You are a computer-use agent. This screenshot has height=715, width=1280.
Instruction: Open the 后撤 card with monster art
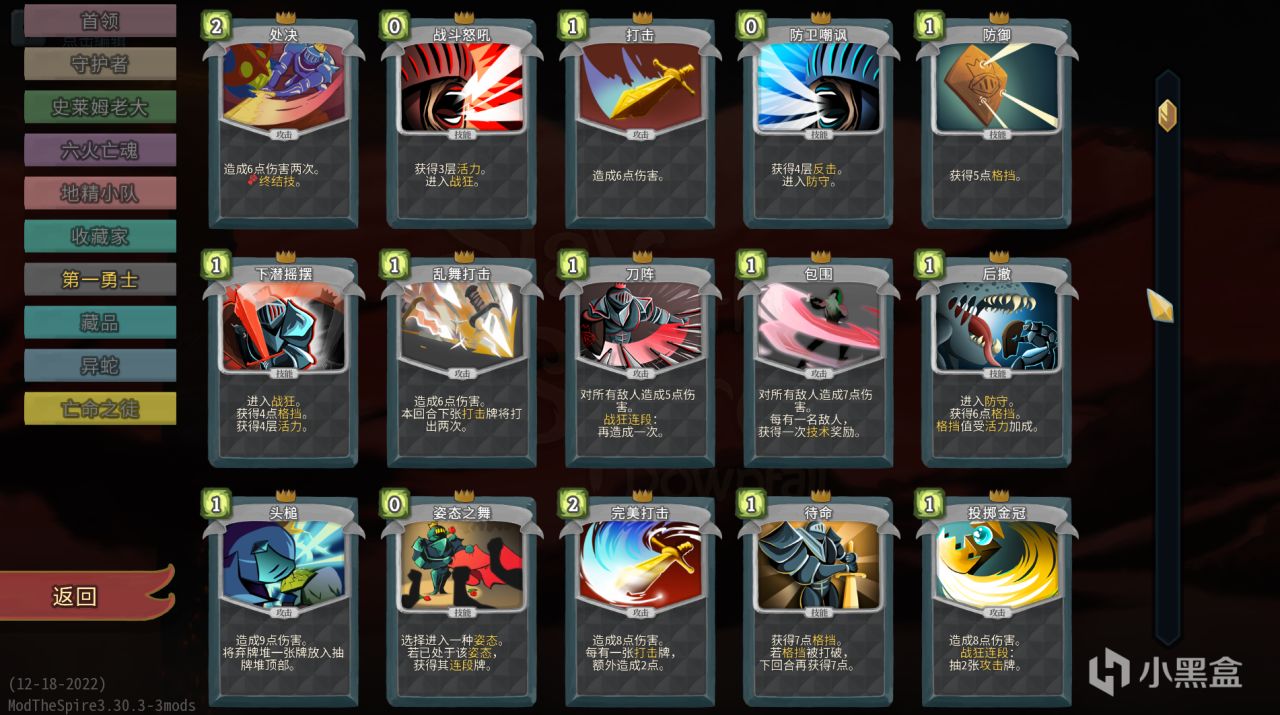(x=996, y=363)
